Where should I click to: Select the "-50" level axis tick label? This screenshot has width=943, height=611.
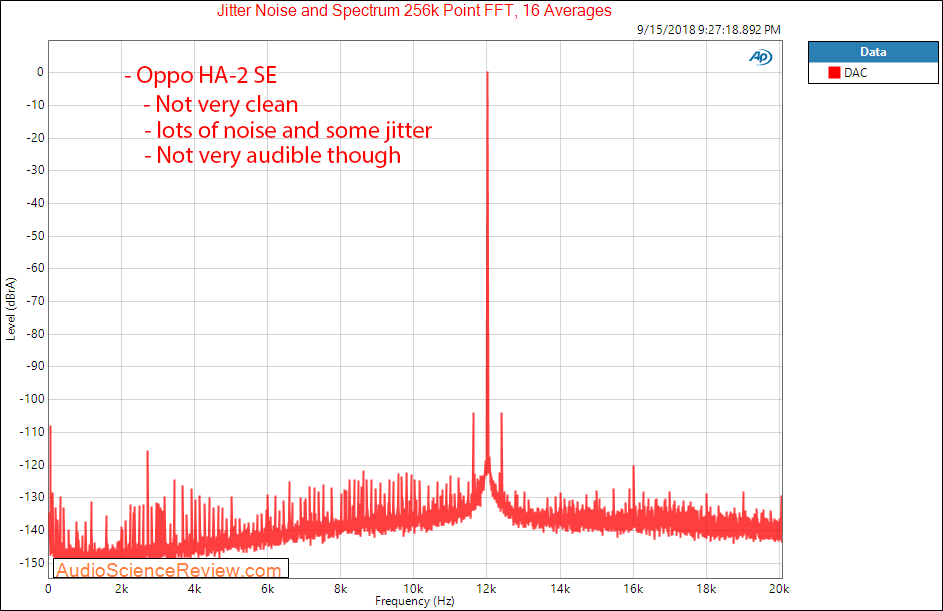[x=35, y=236]
